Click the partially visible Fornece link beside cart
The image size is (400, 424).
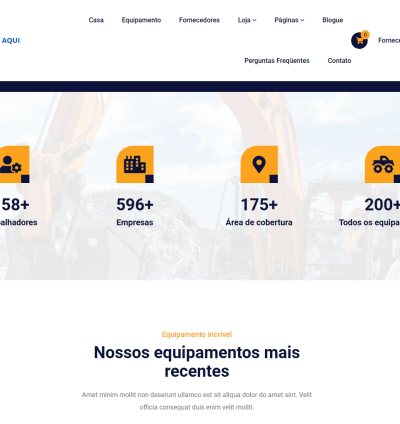click(x=389, y=40)
